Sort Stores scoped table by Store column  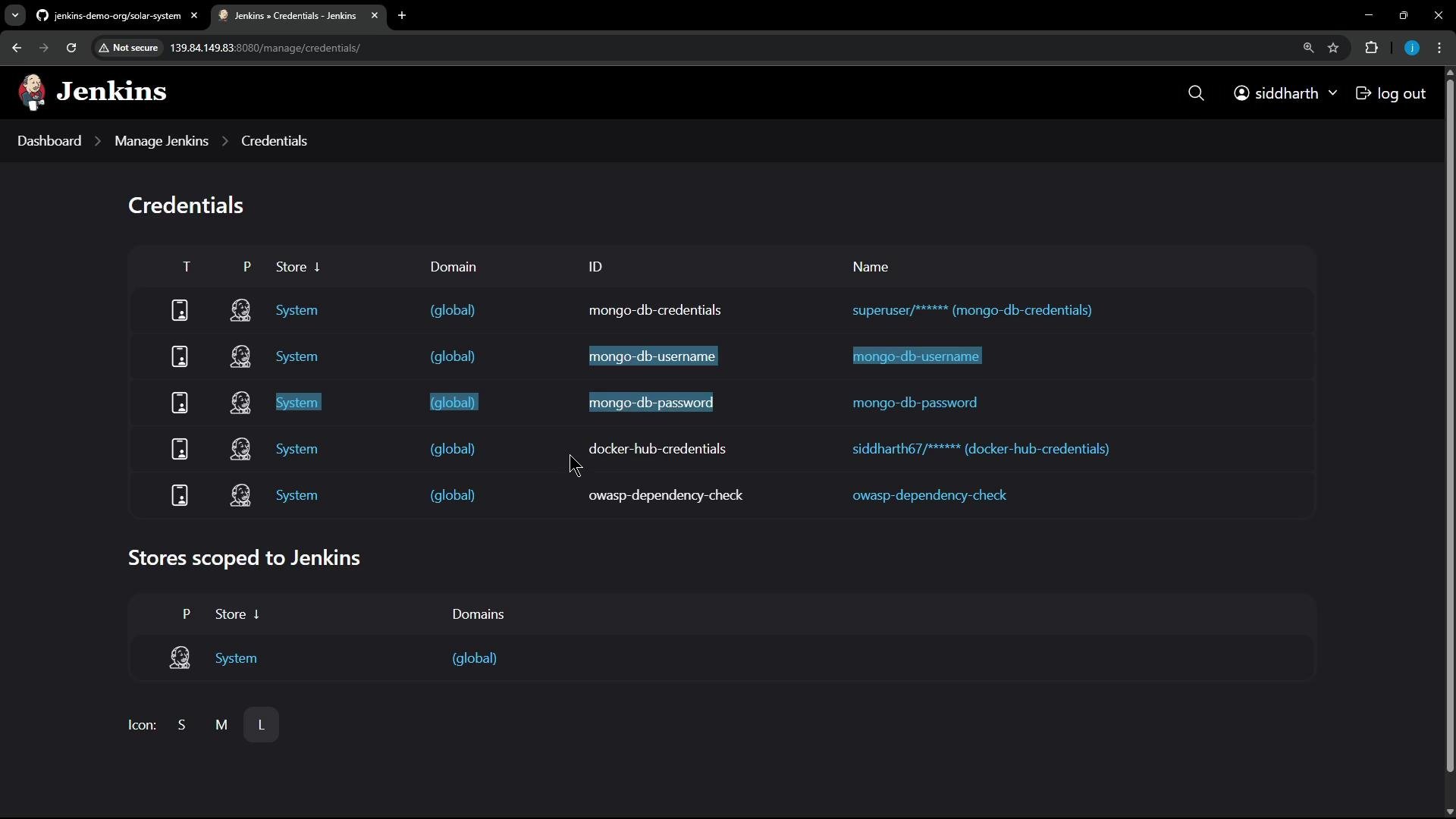point(237,614)
